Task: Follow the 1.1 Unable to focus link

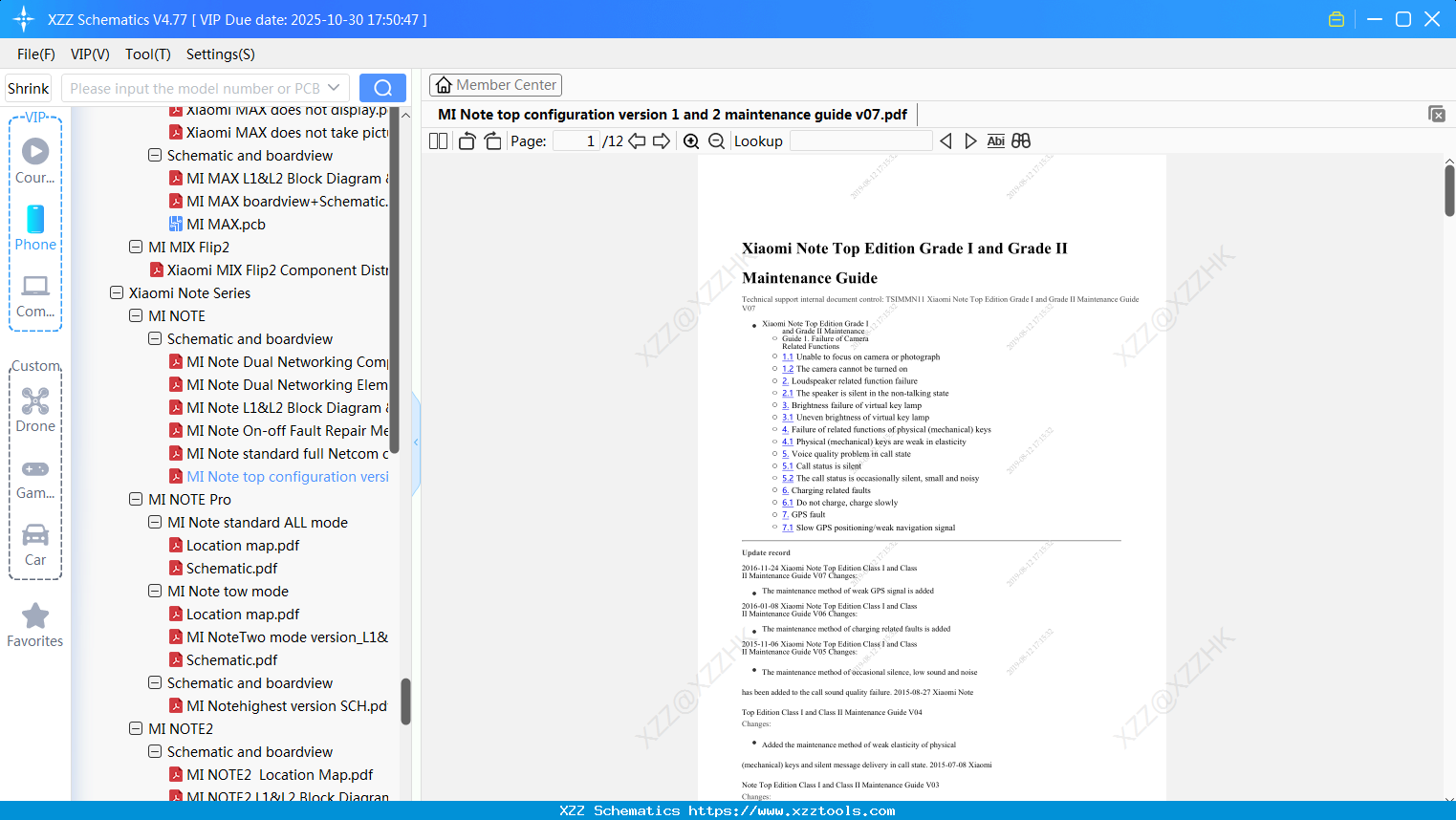Action: 788,356
